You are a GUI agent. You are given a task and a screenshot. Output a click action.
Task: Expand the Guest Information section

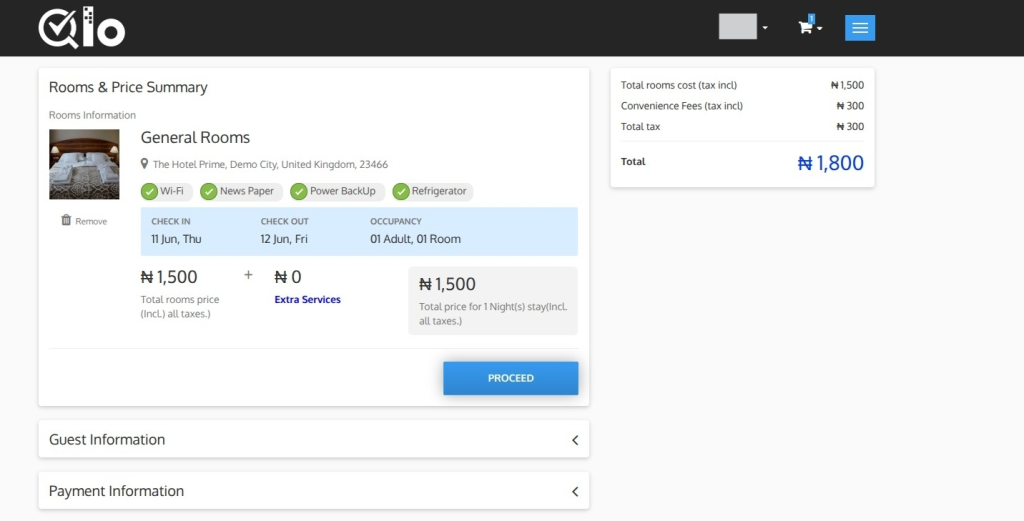click(x=313, y=439)
